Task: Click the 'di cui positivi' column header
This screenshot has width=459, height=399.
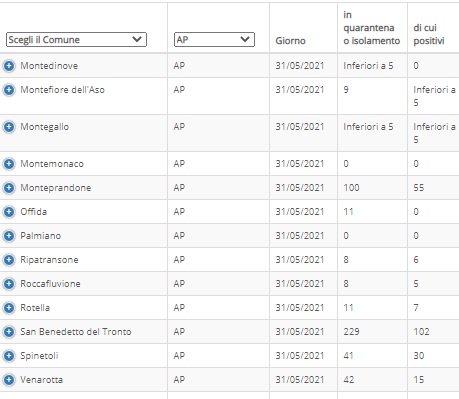Action: tap(429, 34)
